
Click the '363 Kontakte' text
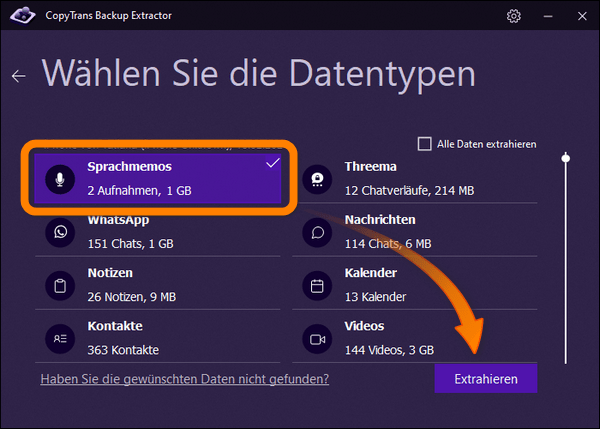click(123, 350)
